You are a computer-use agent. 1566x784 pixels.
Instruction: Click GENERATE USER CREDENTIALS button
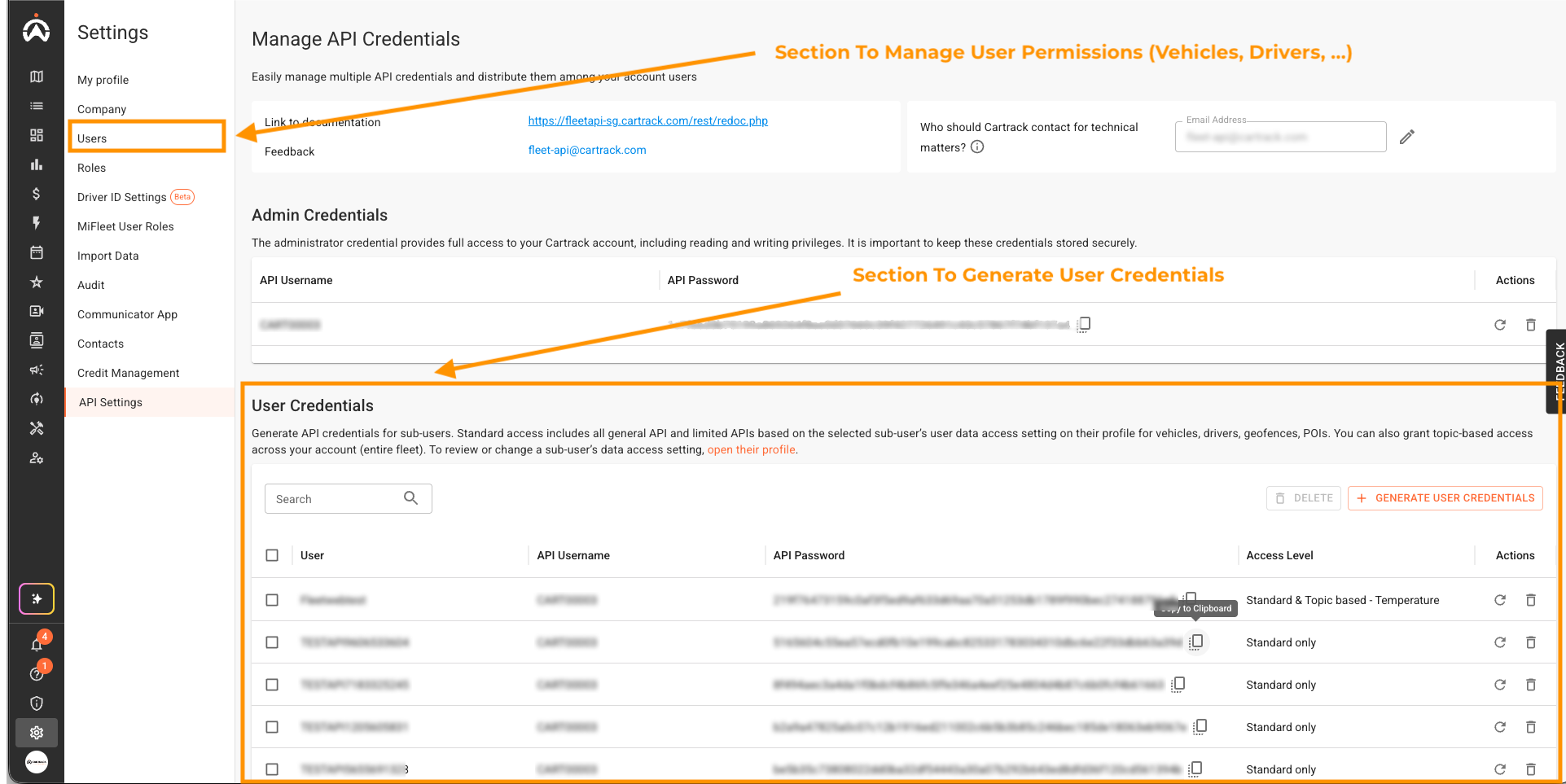click(x=1445, y=497)
